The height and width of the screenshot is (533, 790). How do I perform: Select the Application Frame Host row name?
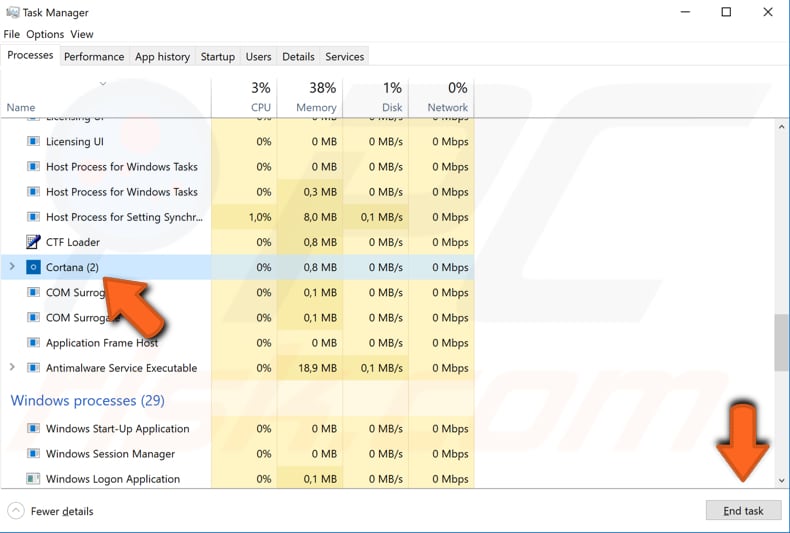tap(102, 343)
